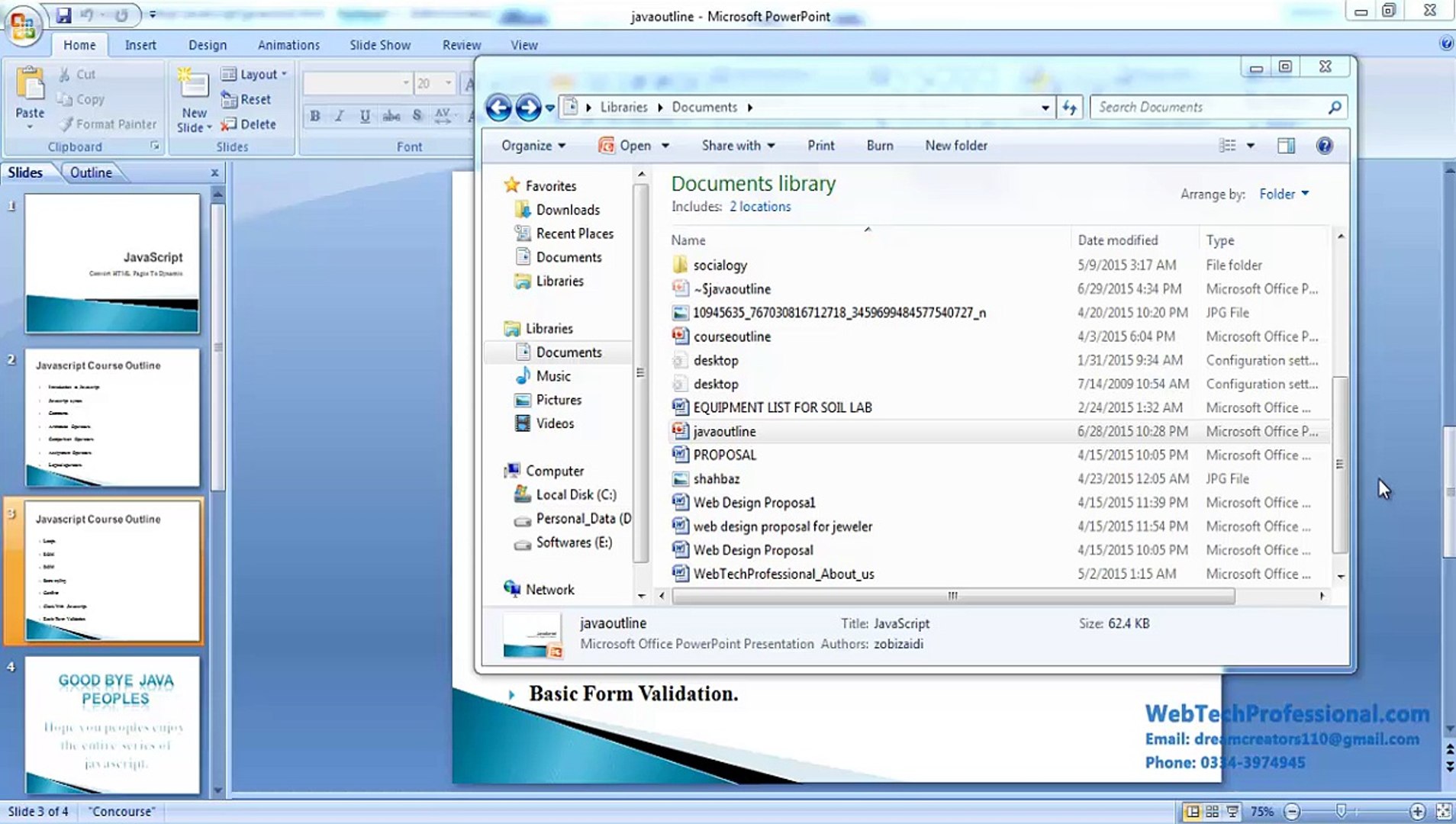Open the font name dropdown

(405, 83)
